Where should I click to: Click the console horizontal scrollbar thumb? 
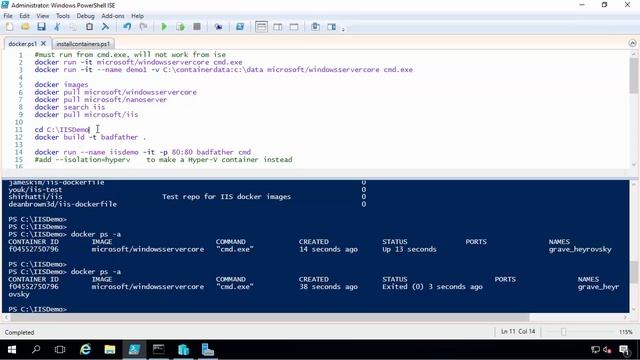click(269, 317)
